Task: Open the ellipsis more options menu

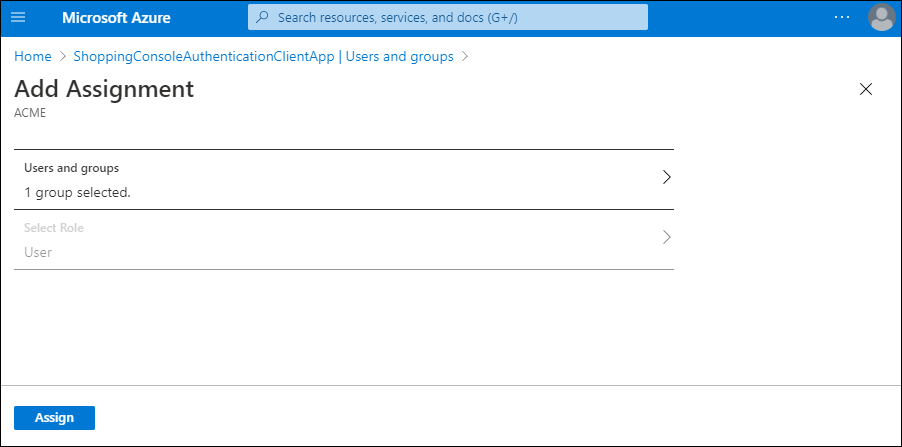Action: pos(842,18)
